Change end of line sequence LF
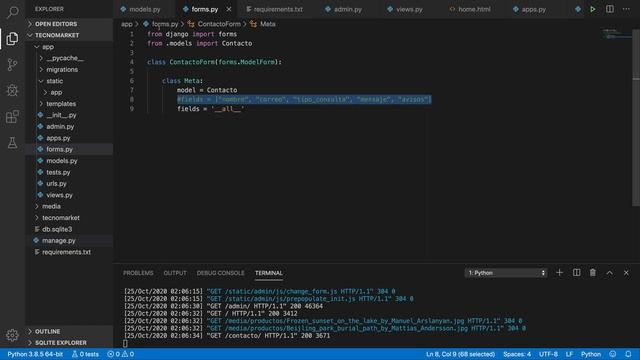 click(569, 354)
